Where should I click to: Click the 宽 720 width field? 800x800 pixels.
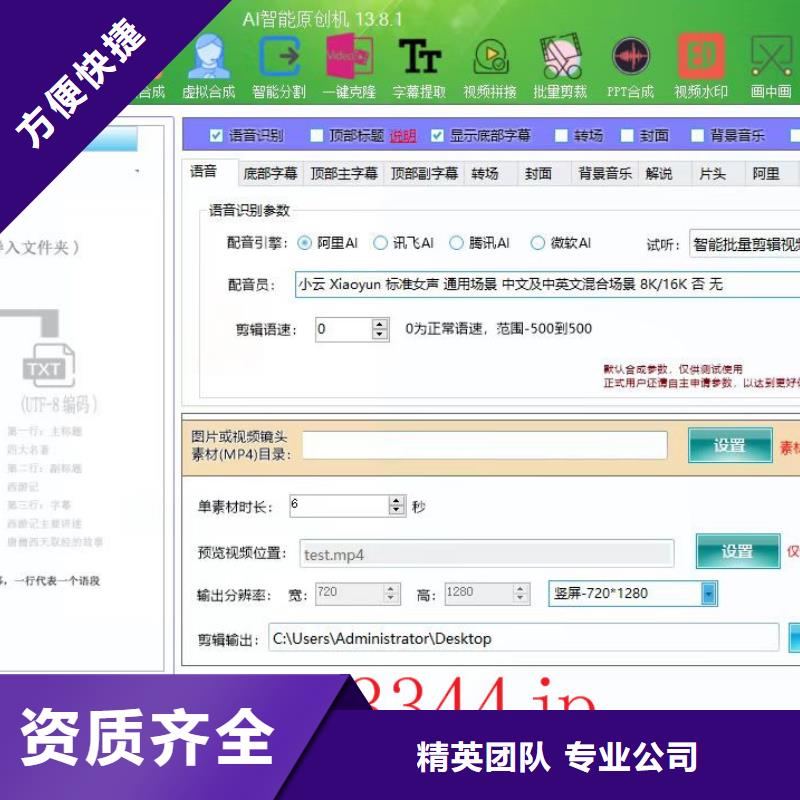click(350, 593)
